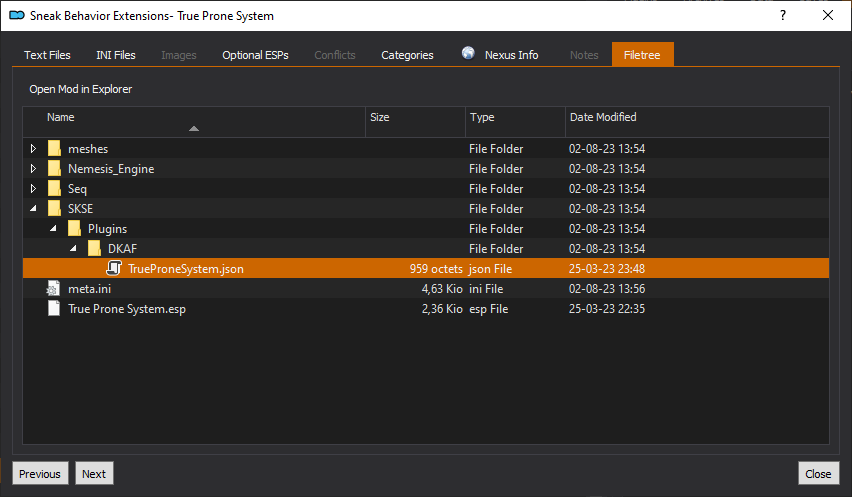The height and width of the screenshot is (497, 852).
Task: Click the Plugins folder icon
Action: (74, 229)
